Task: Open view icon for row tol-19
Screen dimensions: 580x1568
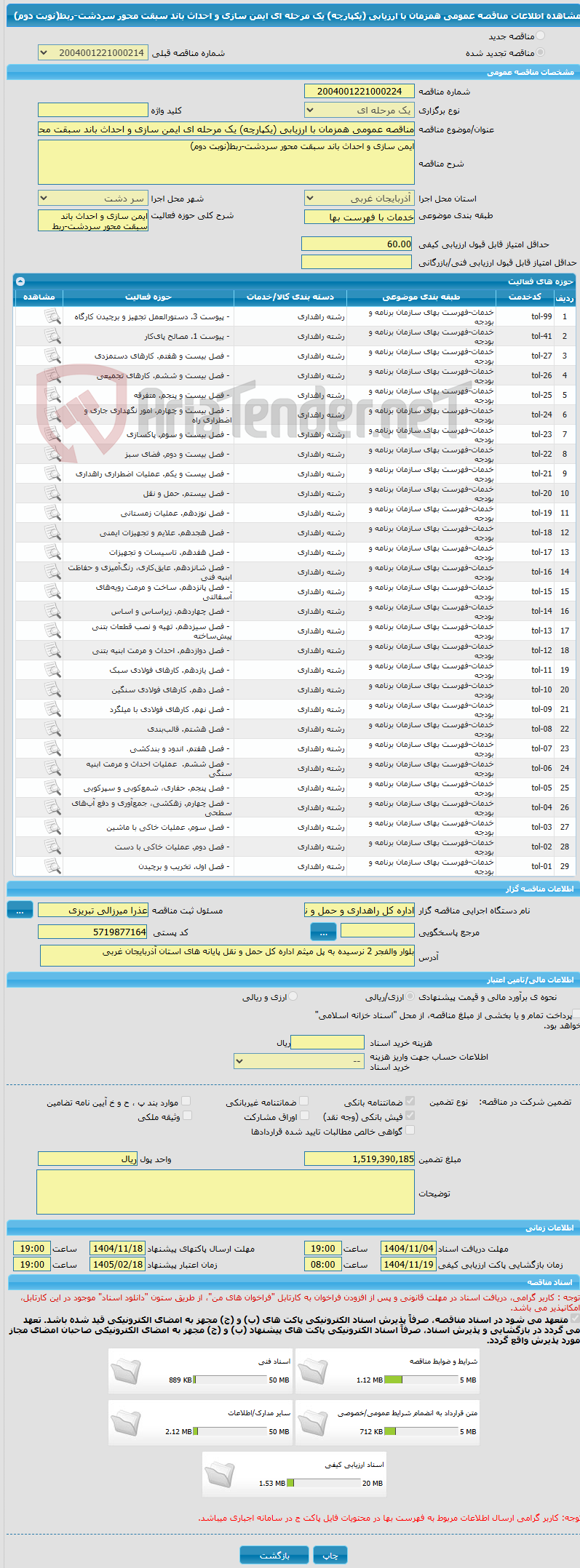Action: pos(52,513)
